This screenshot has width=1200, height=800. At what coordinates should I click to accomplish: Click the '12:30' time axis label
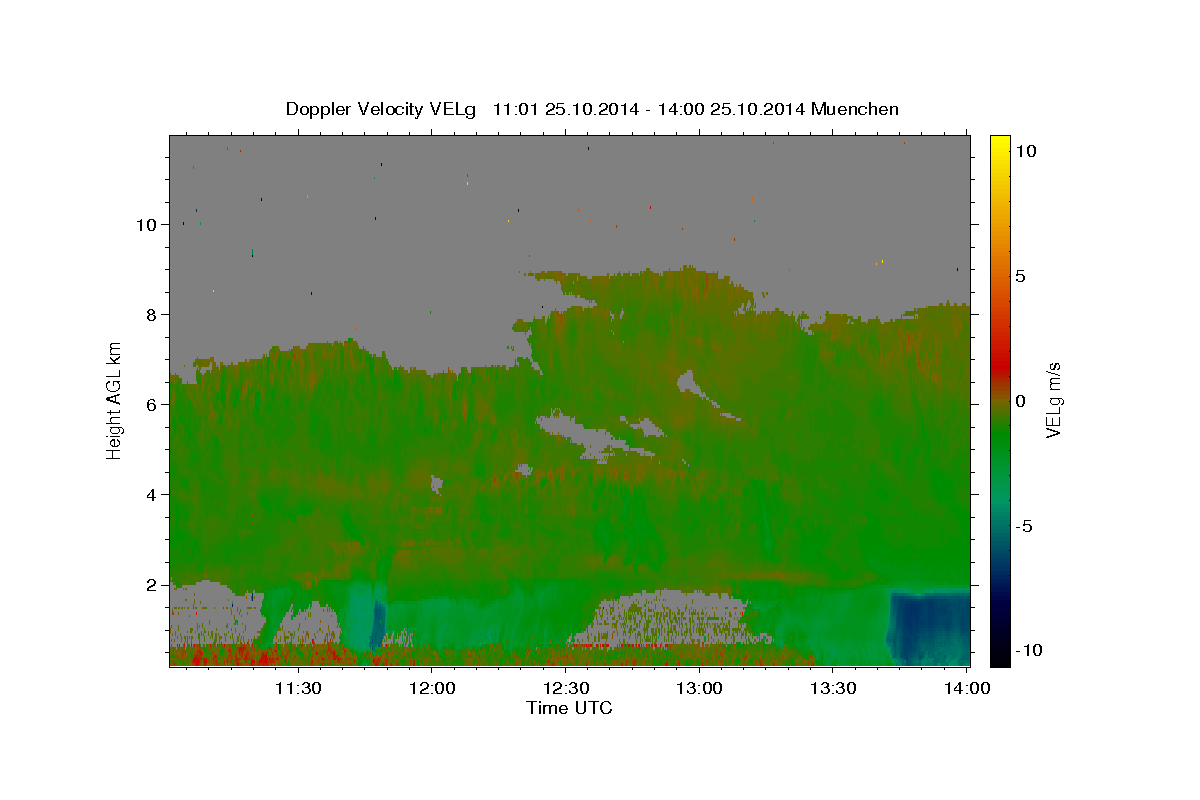[565, 688]
